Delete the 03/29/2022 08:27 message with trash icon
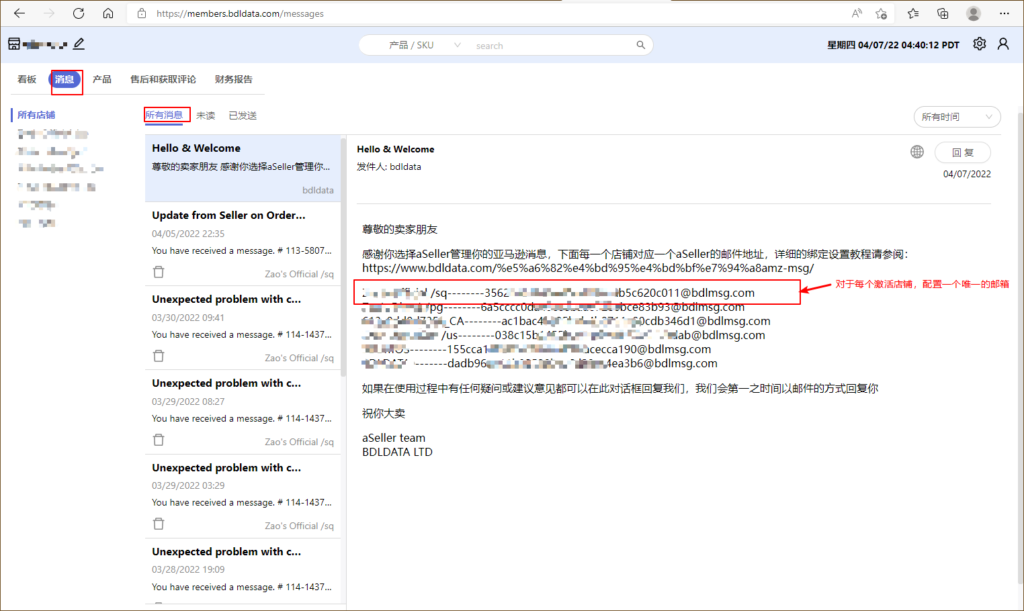The width and height of the screenshot is (1024, 611). (x=159, y=440)
